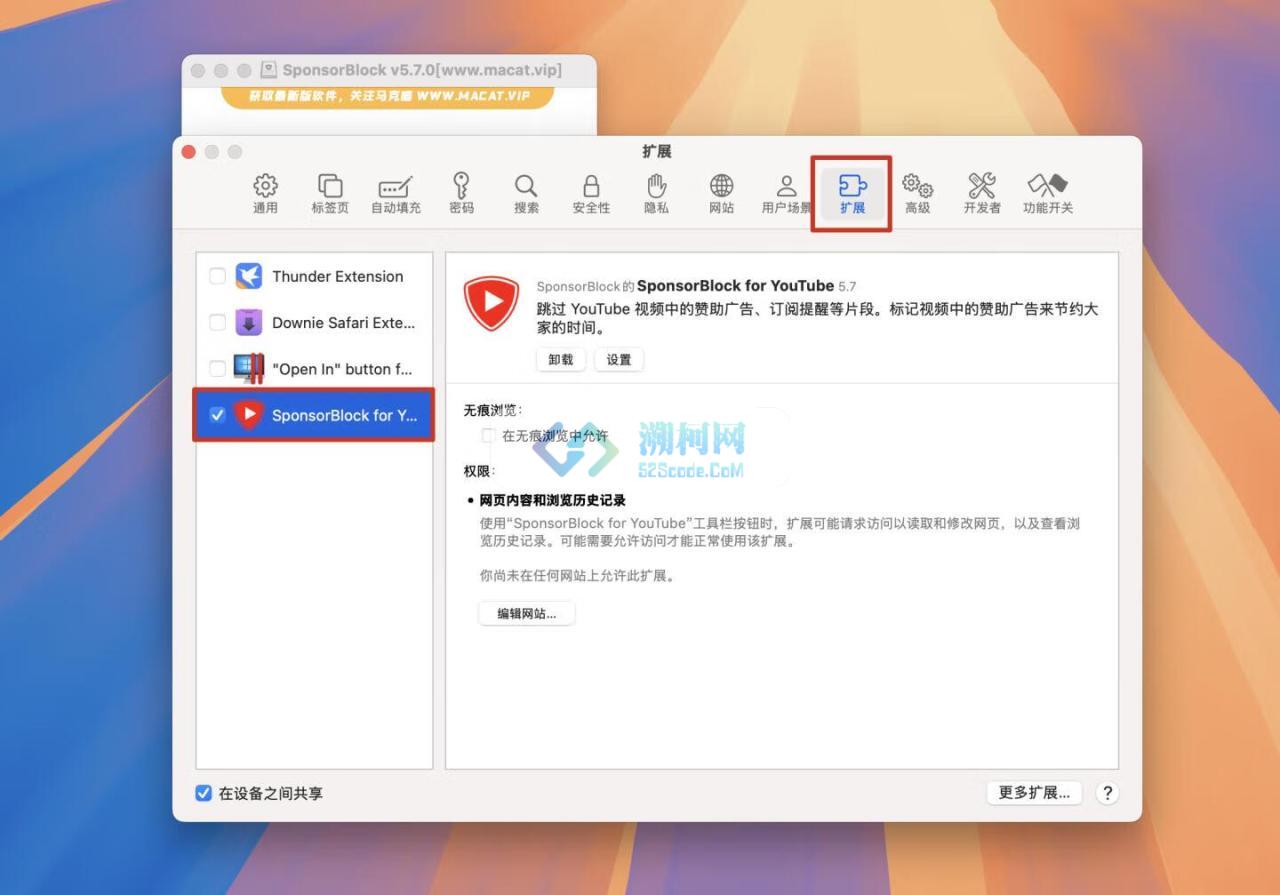1280x895 pixels.
Task: Click the large SponsorBlock logo in details
Action: pos(491,304)
